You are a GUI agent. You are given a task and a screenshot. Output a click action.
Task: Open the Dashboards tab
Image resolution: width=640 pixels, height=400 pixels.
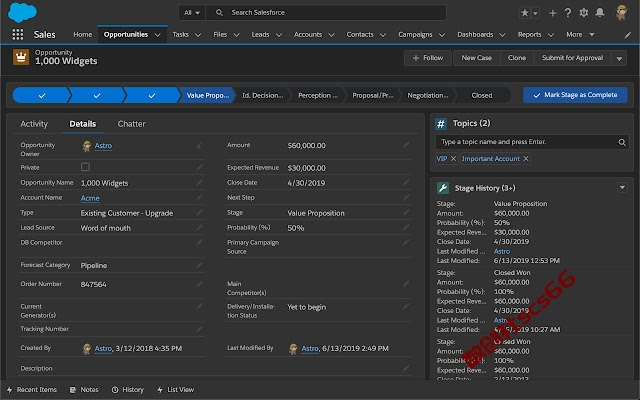pos(475,35)
